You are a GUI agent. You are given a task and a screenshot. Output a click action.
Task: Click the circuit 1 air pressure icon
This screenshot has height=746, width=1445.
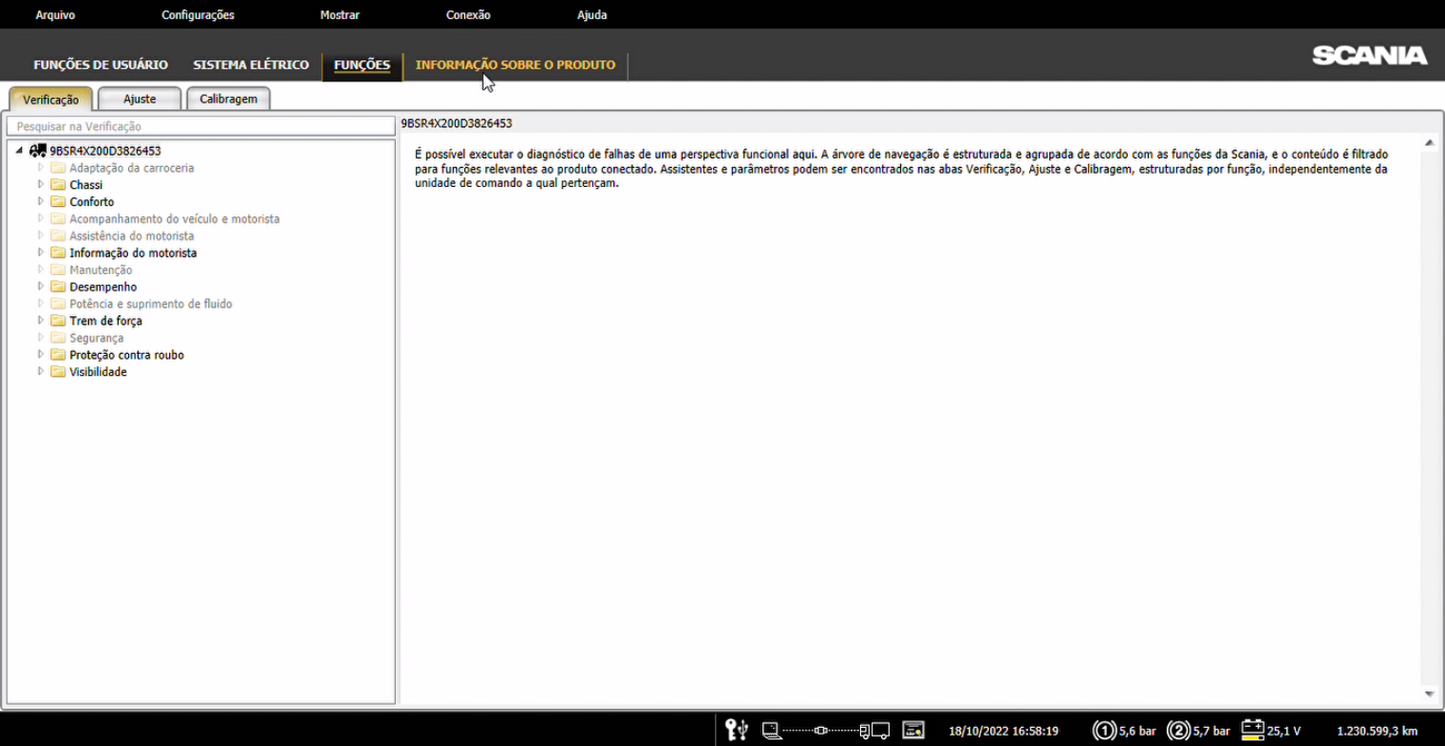coord(1104,730)
